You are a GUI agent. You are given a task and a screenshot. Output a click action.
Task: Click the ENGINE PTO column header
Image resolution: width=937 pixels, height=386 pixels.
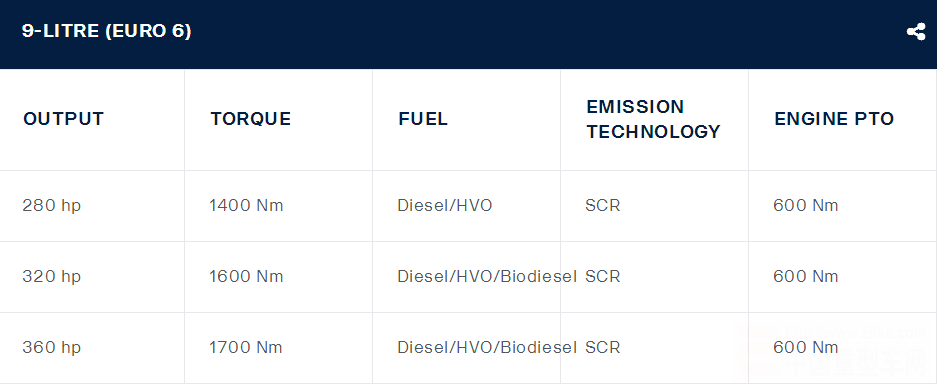click(x=834, y=119)
